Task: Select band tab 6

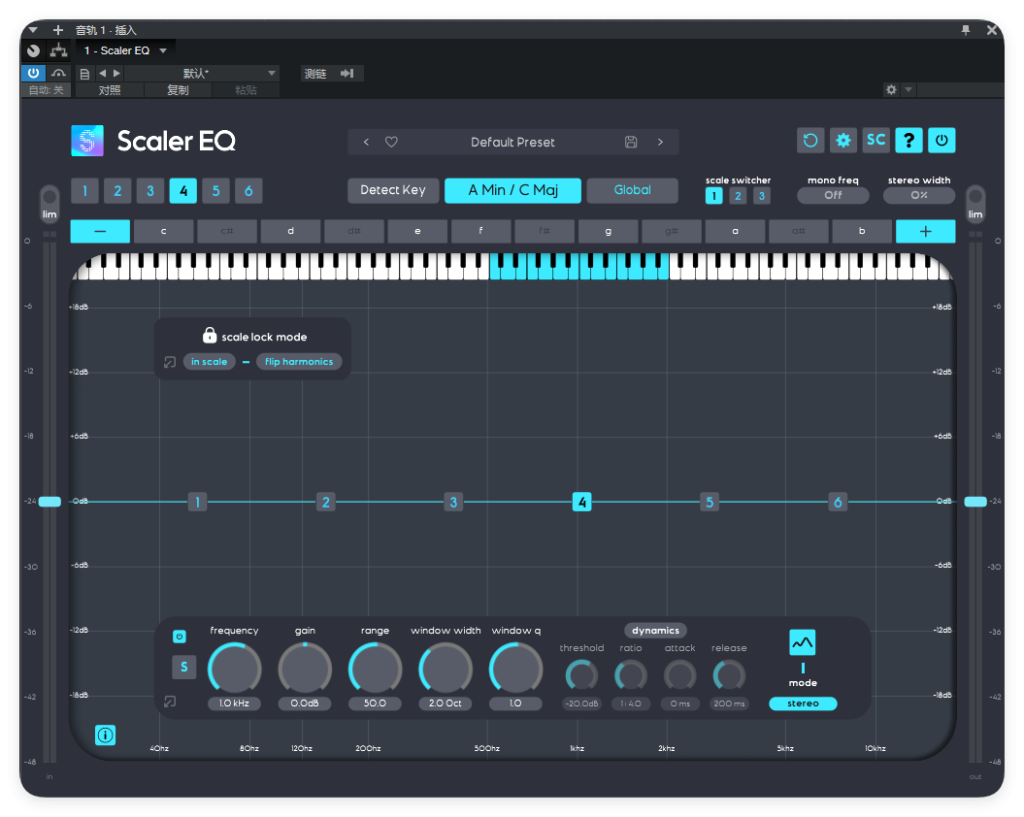Action: tap(248, 191)
